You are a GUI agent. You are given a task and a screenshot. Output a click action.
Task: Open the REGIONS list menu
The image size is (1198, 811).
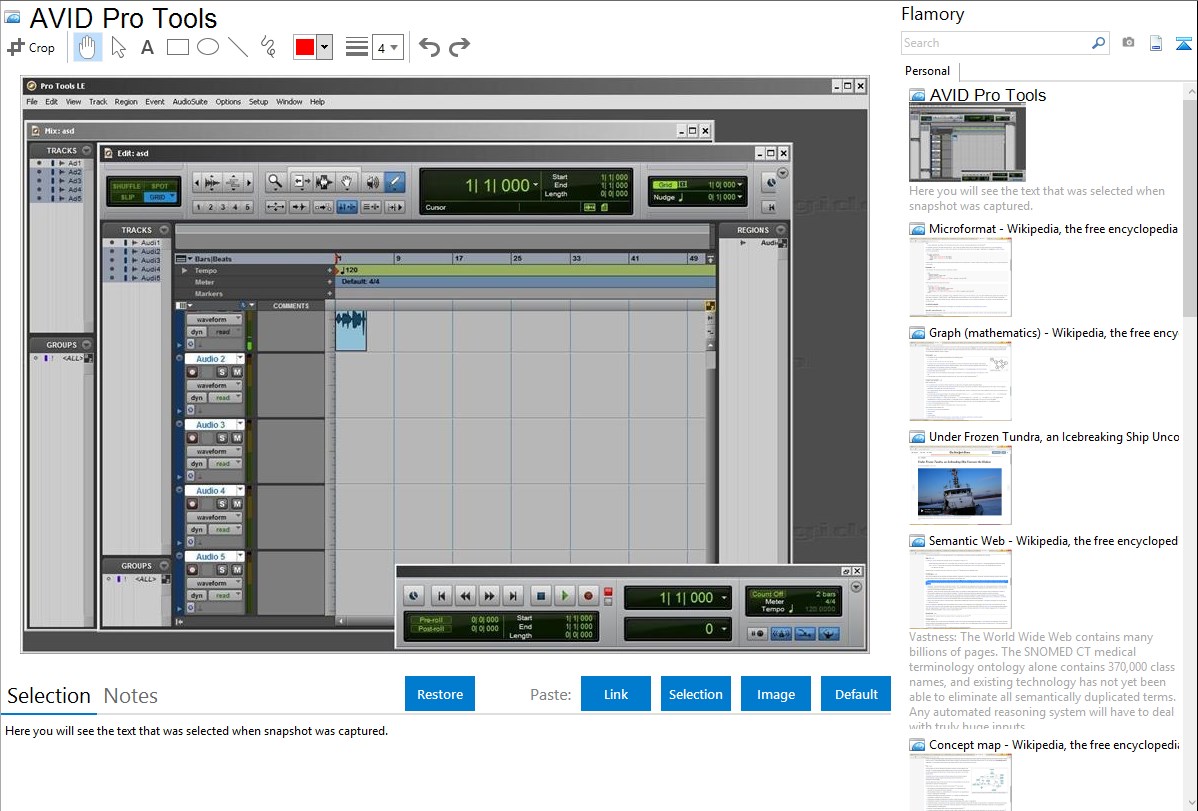point(781,229)
